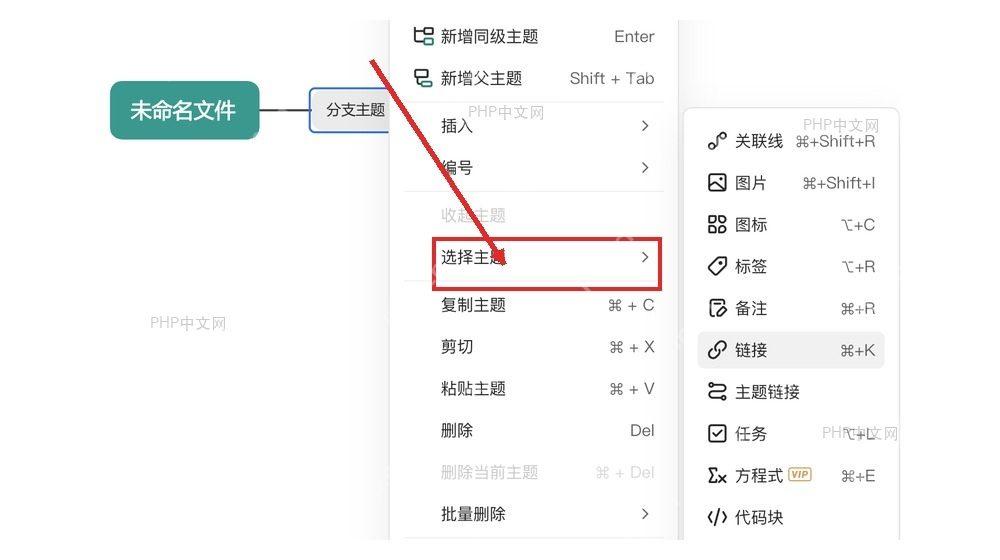Expand the 选择主题 submenu arrow
Image resolution: width=1000 pixels, height=560 pixels.
click(x=645, y=257)
